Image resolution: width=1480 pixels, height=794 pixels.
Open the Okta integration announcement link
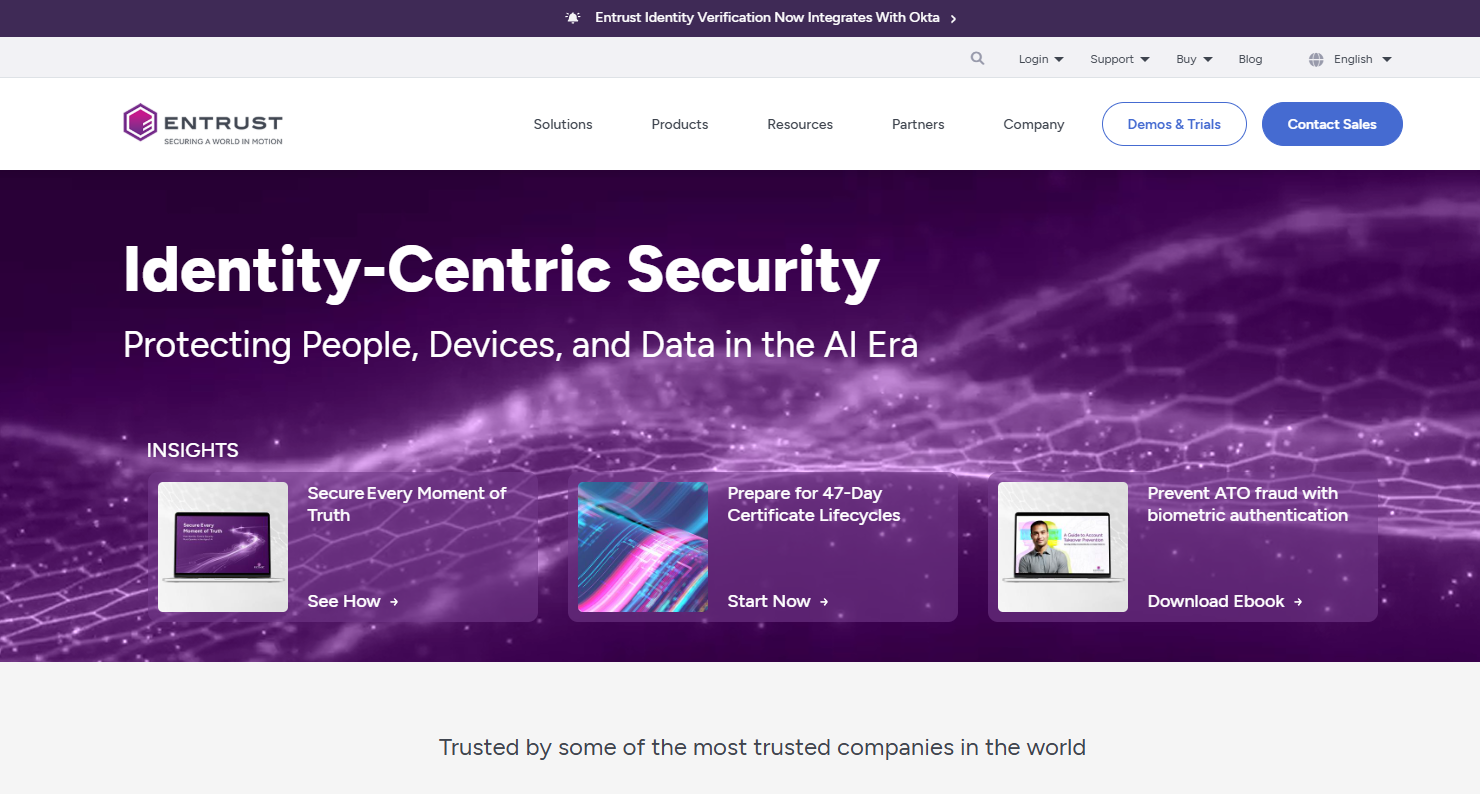tap(767, 18)
